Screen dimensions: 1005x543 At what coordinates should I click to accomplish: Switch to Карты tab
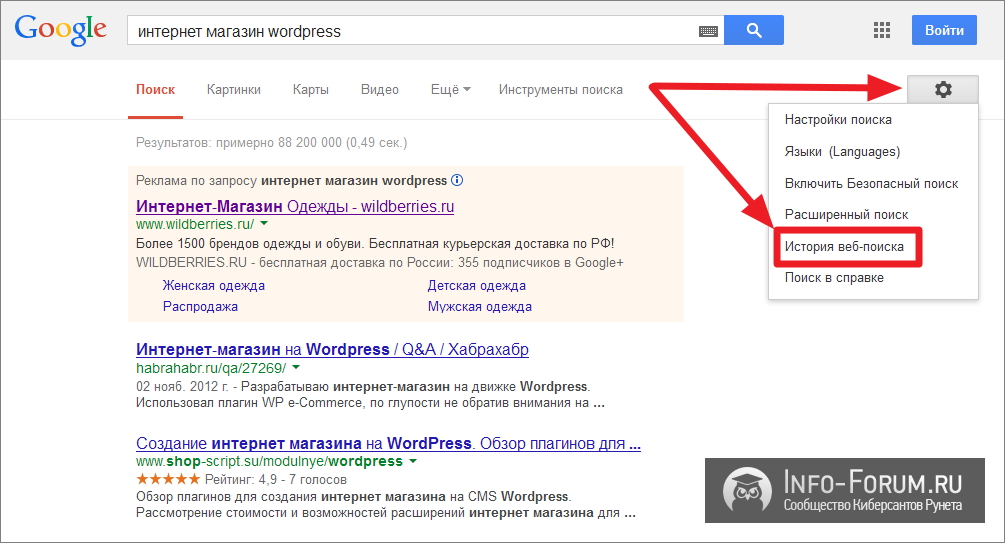311,90
